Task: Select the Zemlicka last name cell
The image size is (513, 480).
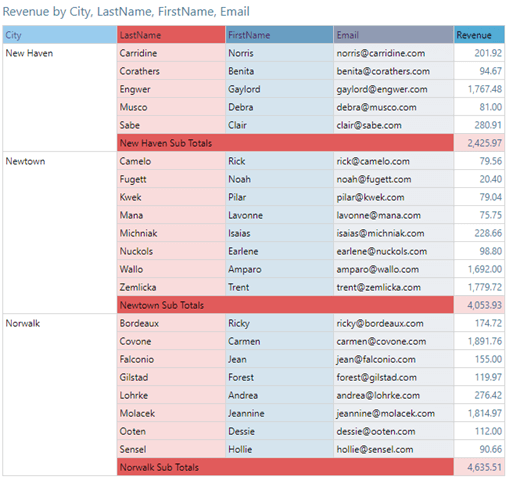Action: point(171,287)
